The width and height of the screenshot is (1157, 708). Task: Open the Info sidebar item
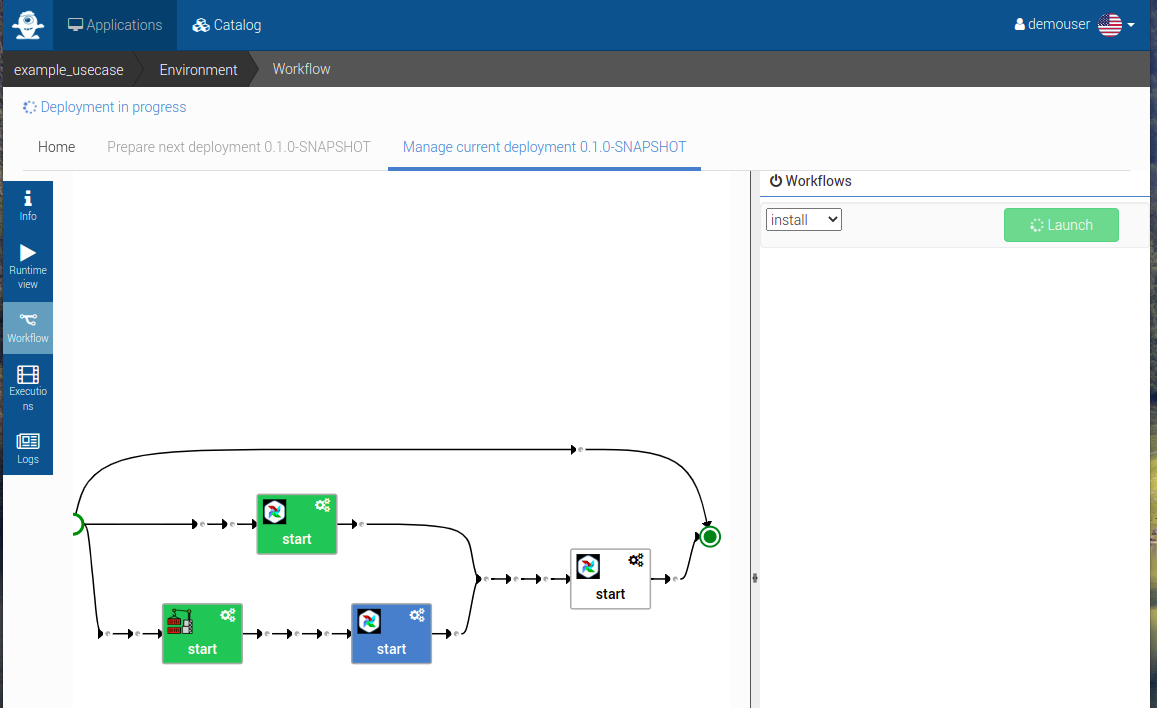(28, 206)
